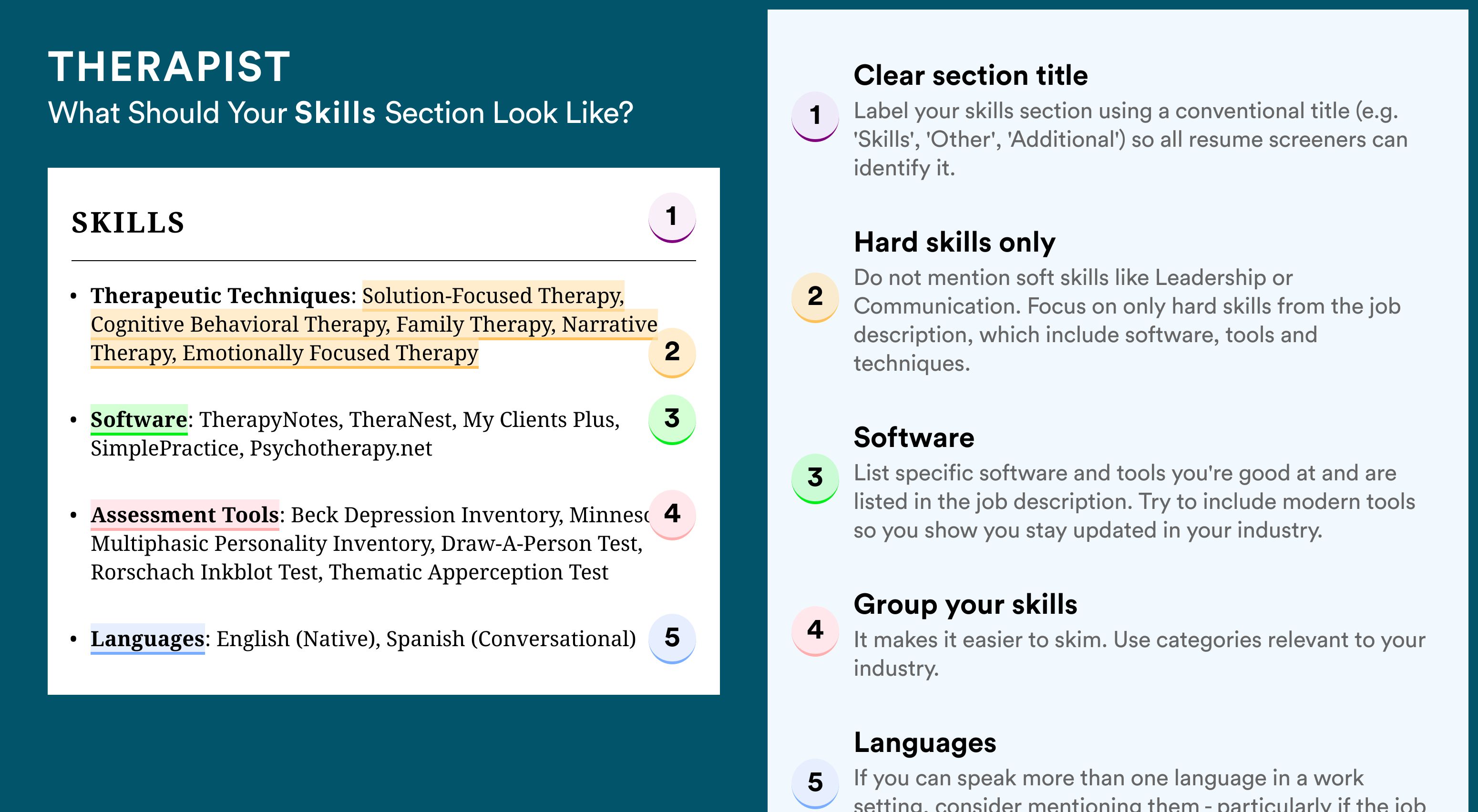Click the green-highlighted Software label
The image size is (1478, 812).
[139, 420]
